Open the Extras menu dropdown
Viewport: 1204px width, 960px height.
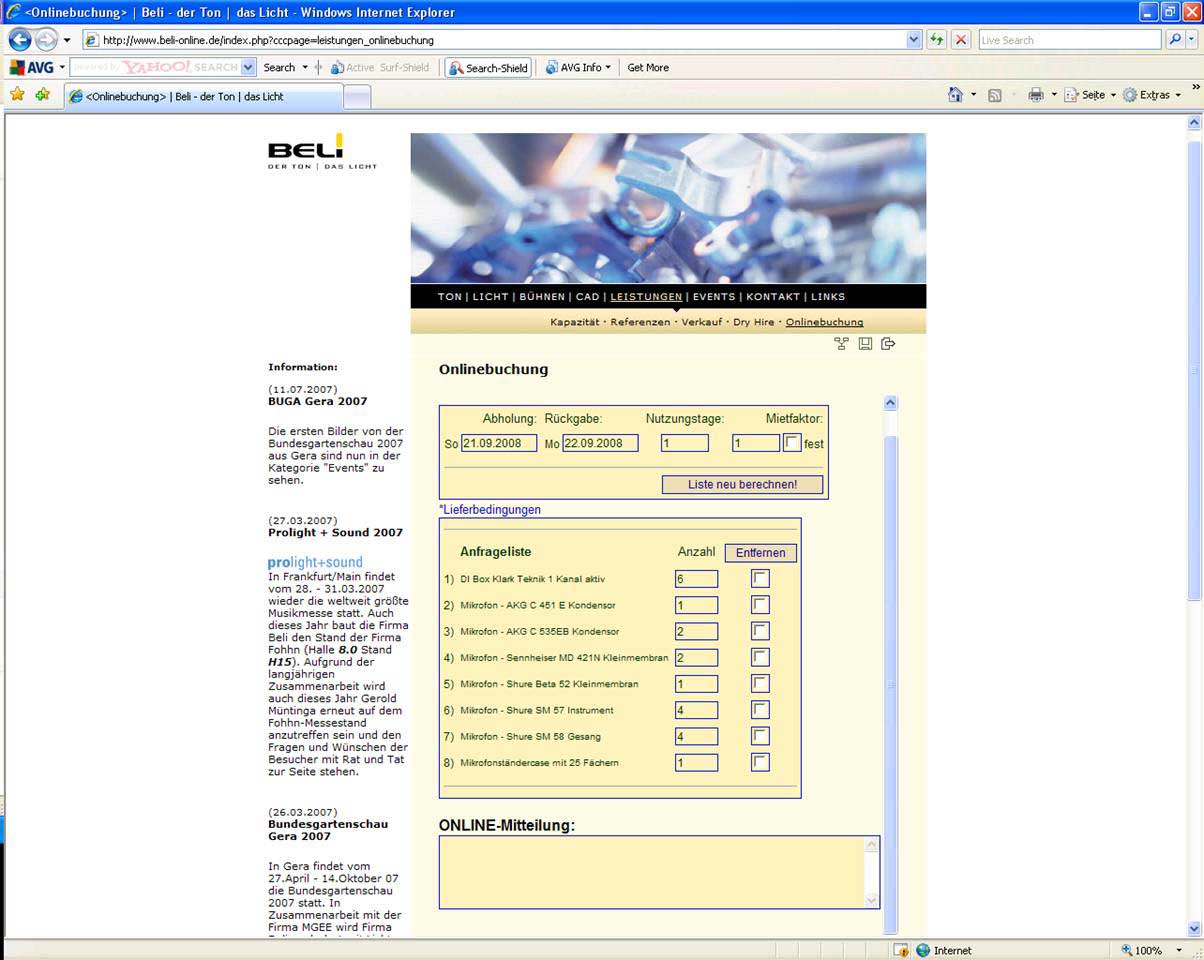(1152, 95)
